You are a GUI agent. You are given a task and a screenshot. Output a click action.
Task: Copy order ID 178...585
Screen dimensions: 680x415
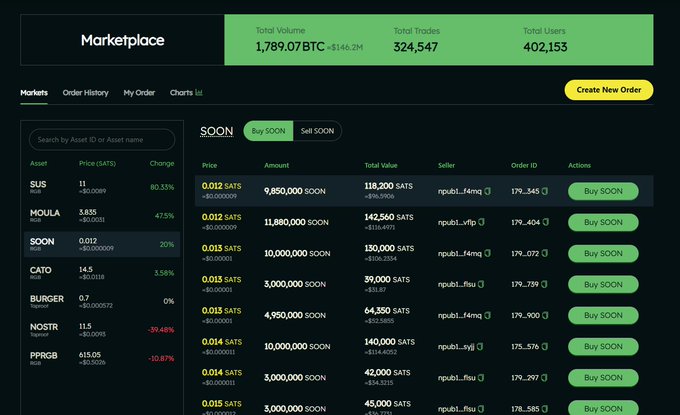pyautogui.click(x=545, y=409)
